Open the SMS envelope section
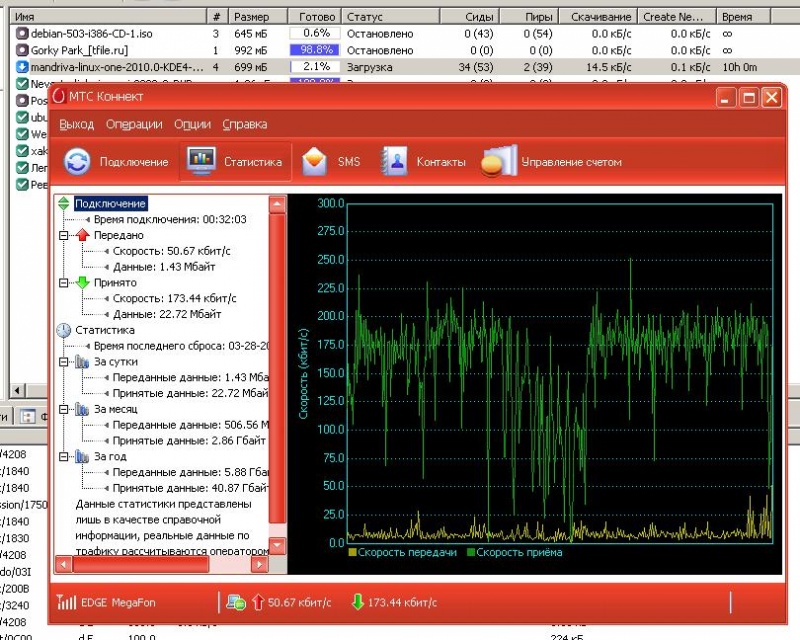This screenshot has height=640, width=800. tap(331, 162)
